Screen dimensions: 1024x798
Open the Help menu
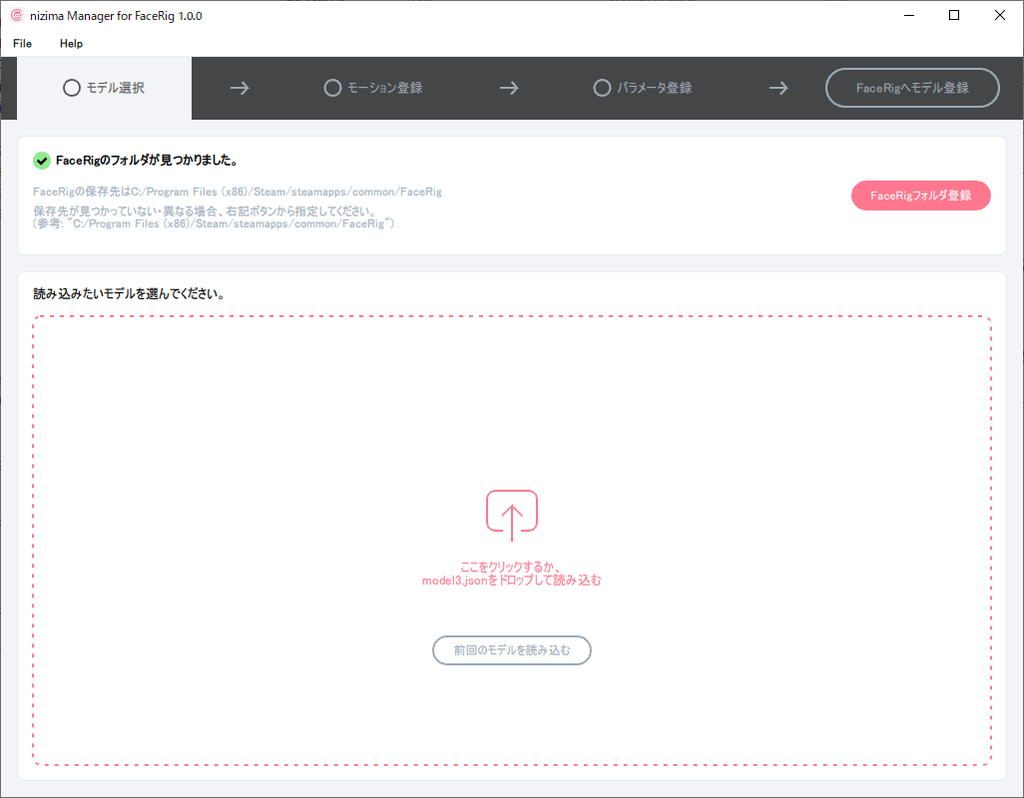coord(71,44)
